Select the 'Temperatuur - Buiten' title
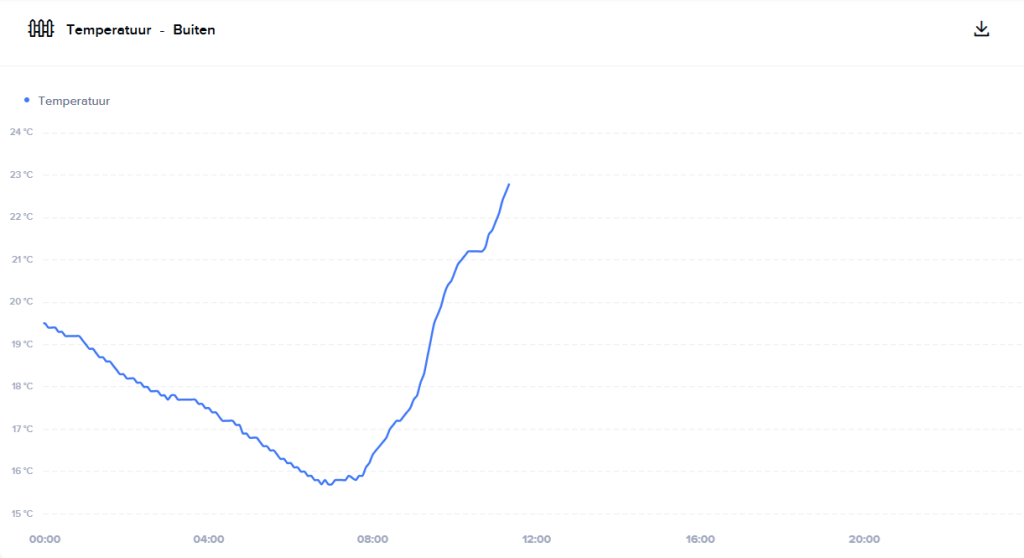 (141, 30)
